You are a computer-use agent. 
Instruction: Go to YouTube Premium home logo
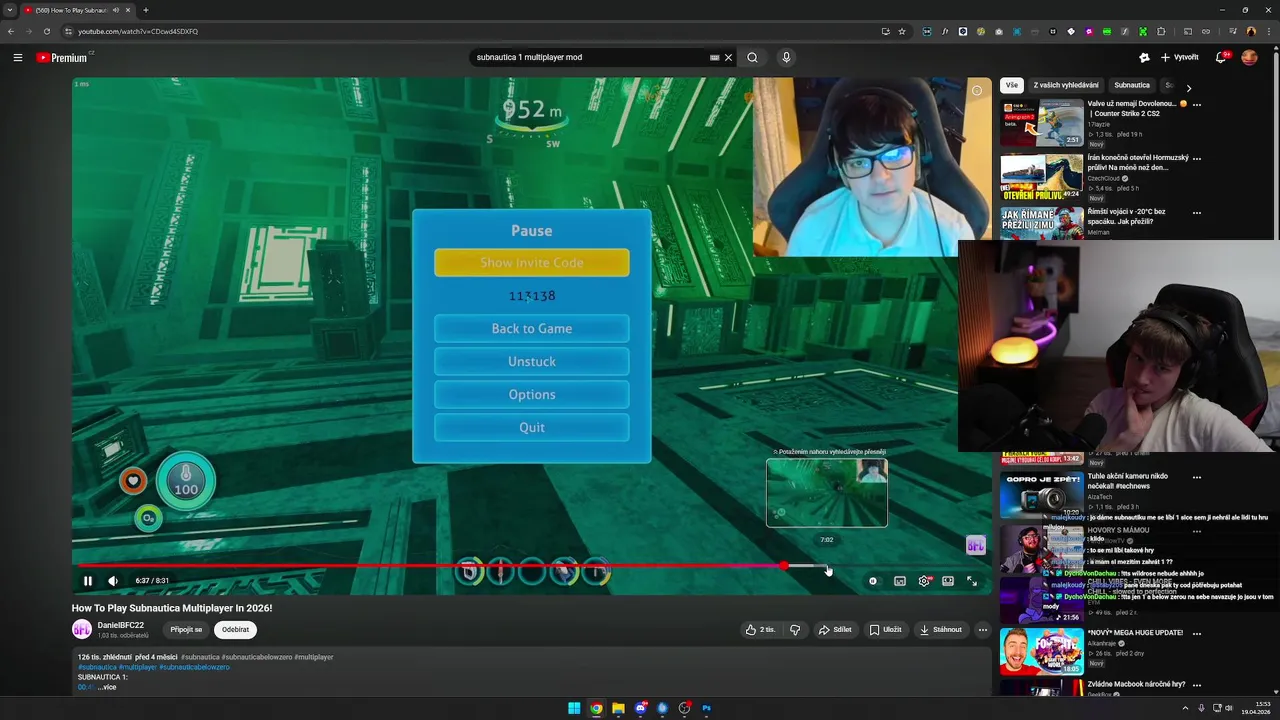coord(63,57)
